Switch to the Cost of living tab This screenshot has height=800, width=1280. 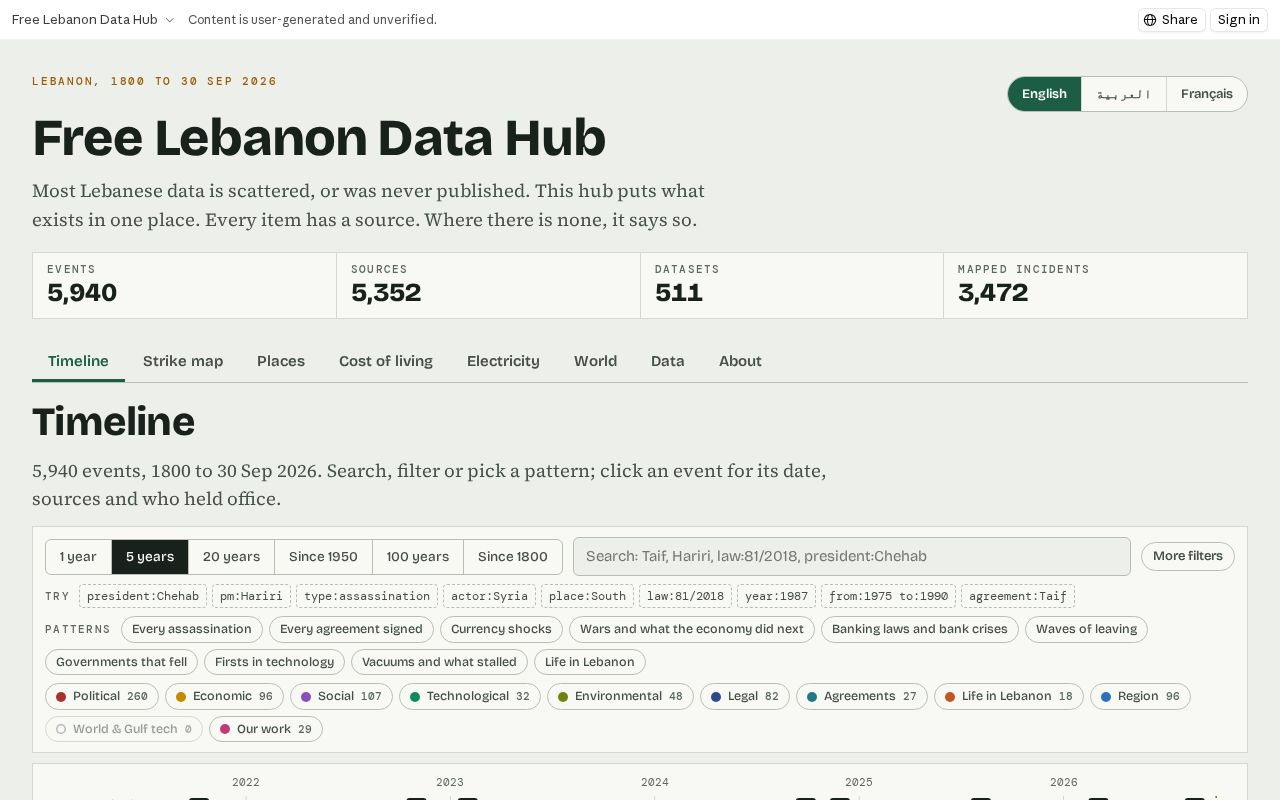coord(386,361)
